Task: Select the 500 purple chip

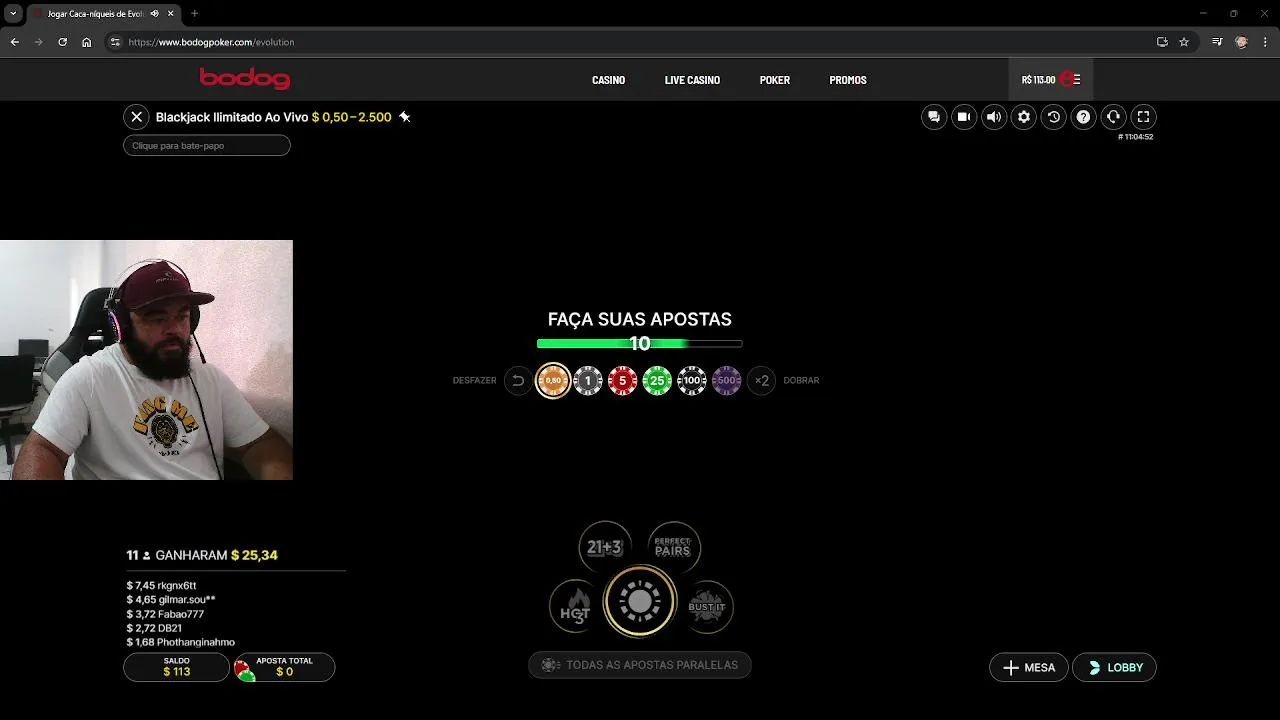Action: coord(727,381)
